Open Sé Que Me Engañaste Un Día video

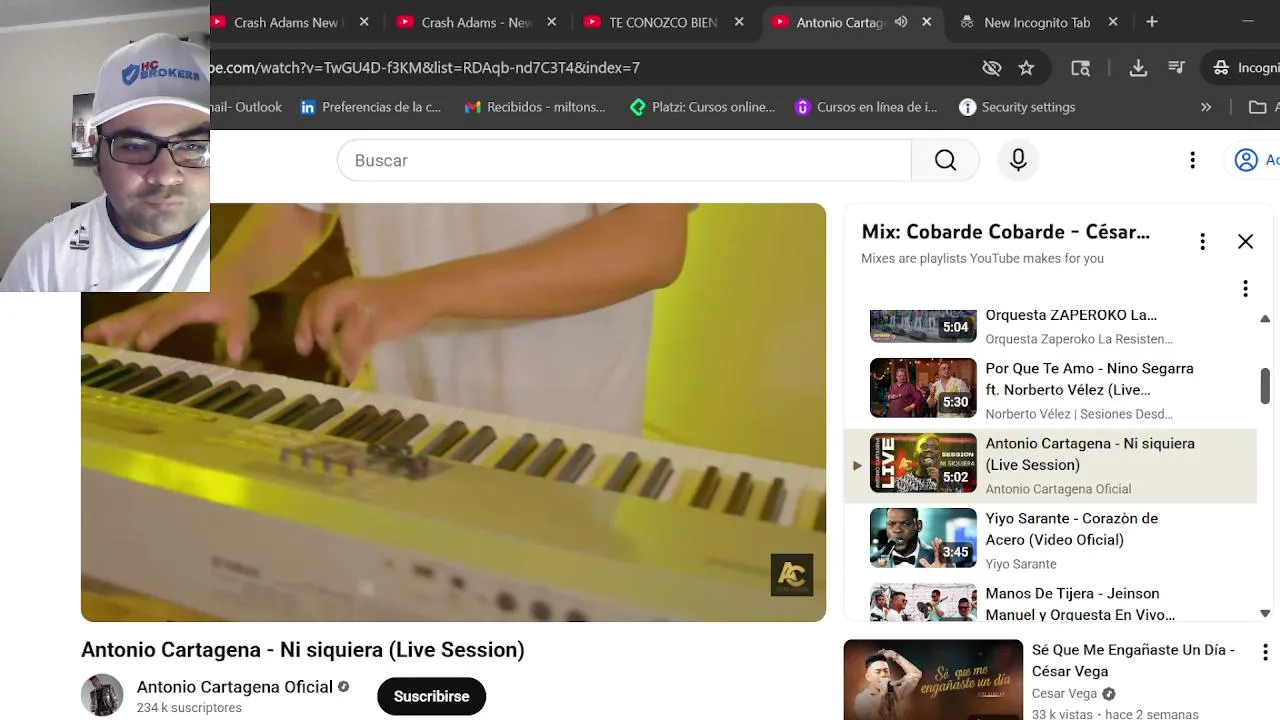coord(1133,660)
